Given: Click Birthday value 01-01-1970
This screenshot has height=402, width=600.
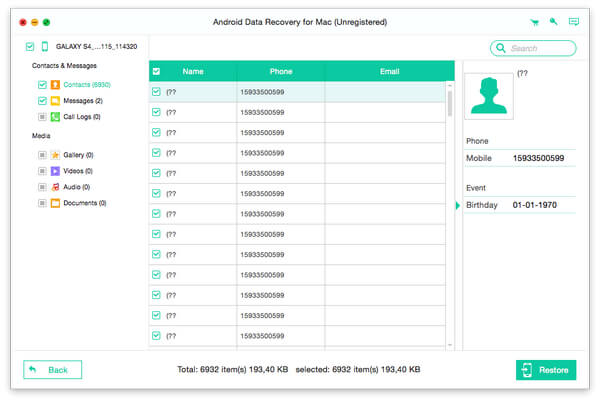Looking at the screenshot, I should click(x=535, y=205).
